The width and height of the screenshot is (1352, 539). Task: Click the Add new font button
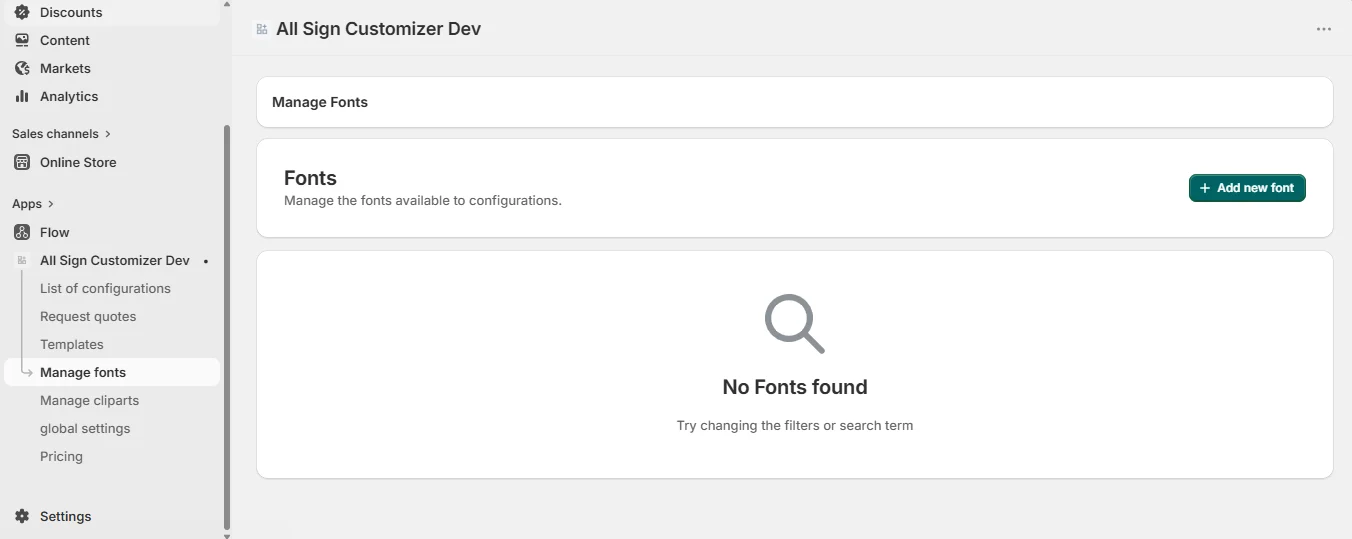pos(1247,188)
